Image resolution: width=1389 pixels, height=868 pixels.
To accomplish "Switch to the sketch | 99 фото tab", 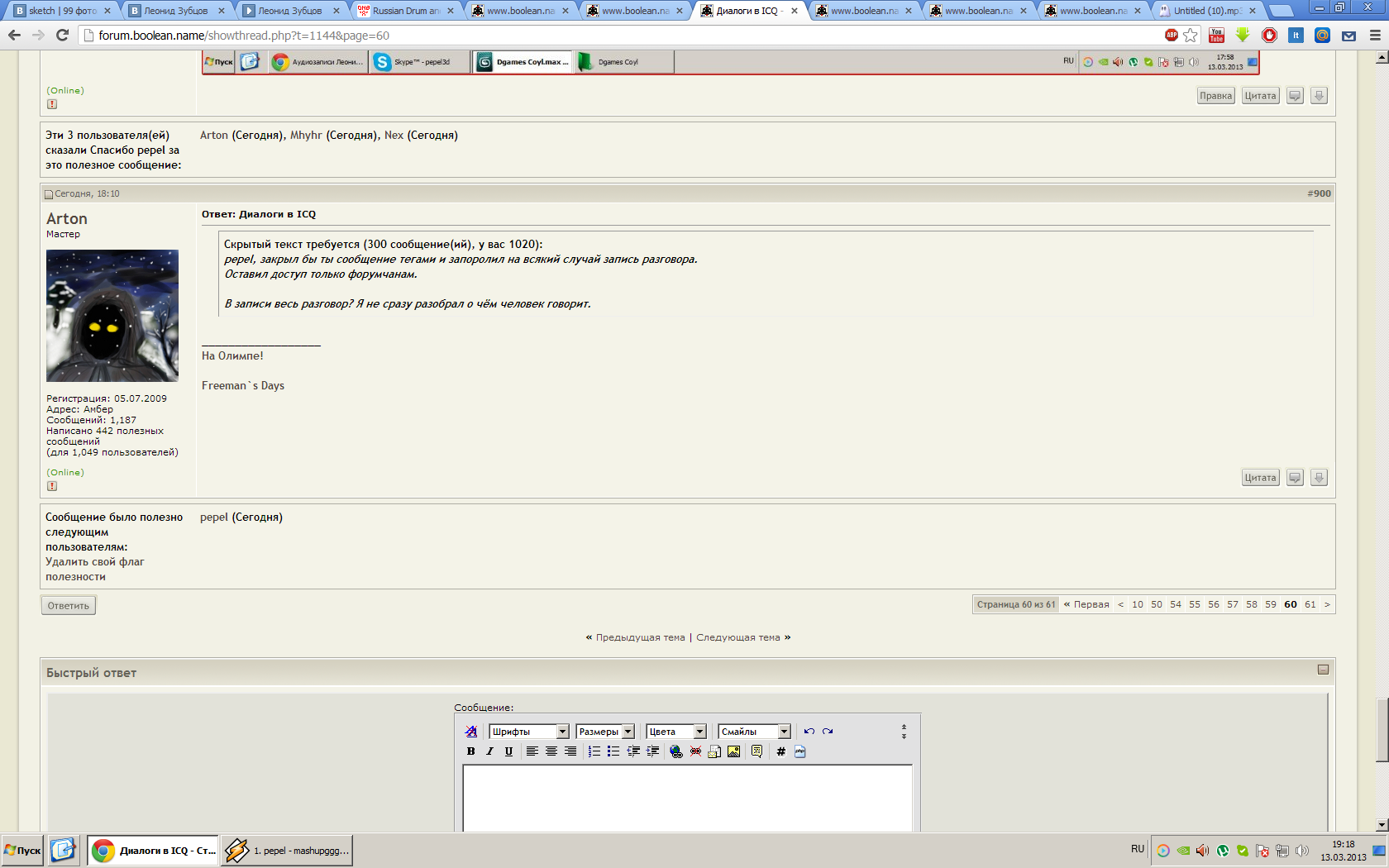I will pyautogui.click(x=63, y=11).
